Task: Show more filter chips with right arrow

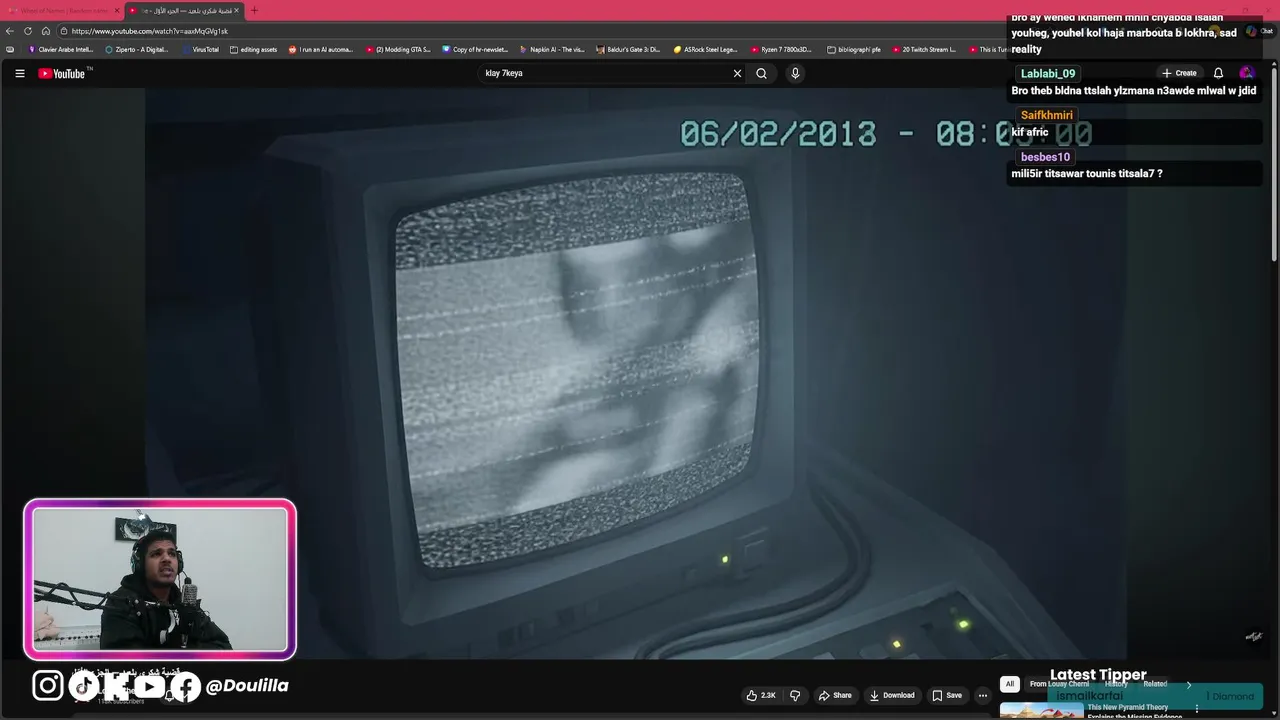Action: pos(1189,684)
